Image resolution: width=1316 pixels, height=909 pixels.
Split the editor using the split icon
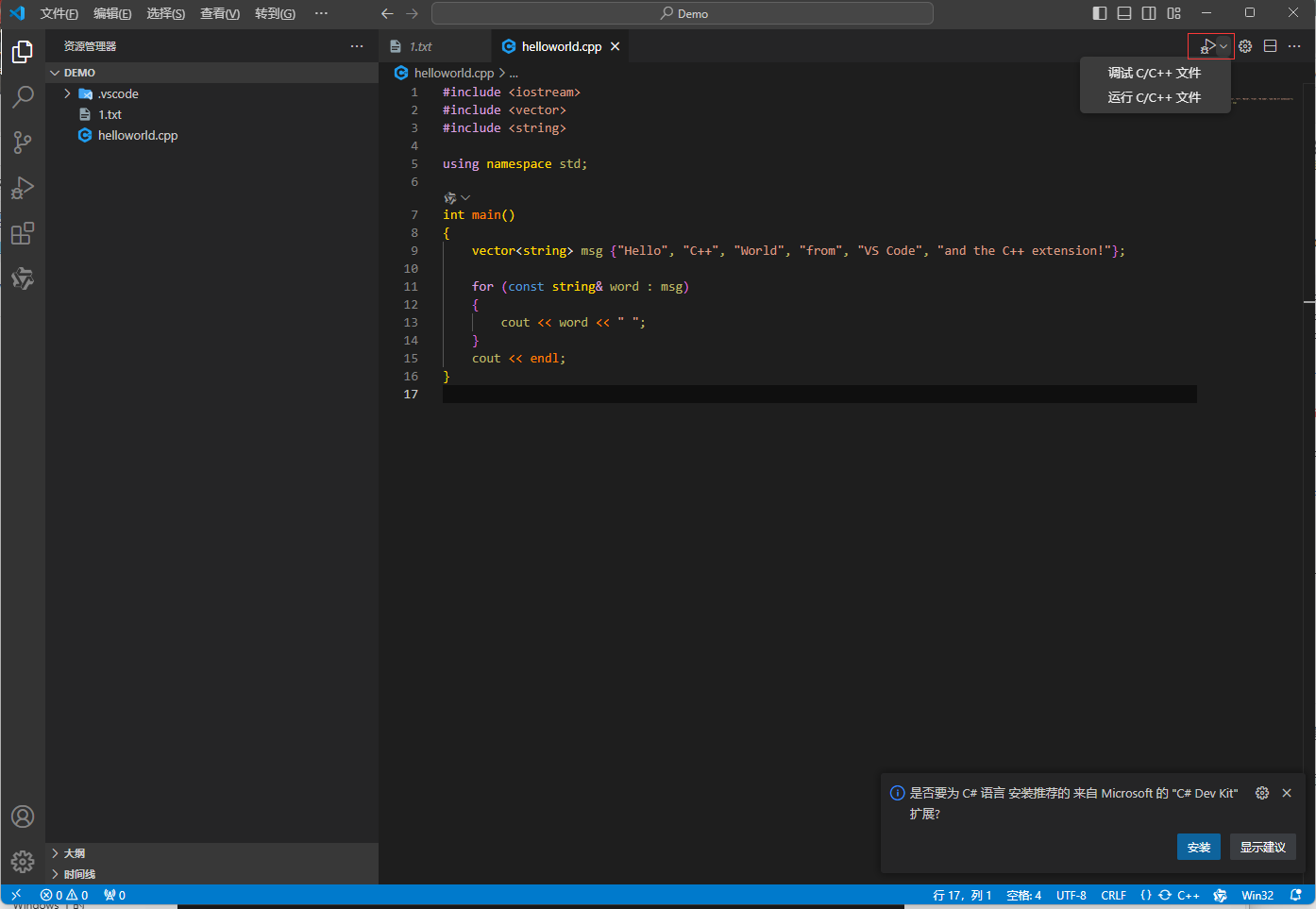[x=1270, y=46]
